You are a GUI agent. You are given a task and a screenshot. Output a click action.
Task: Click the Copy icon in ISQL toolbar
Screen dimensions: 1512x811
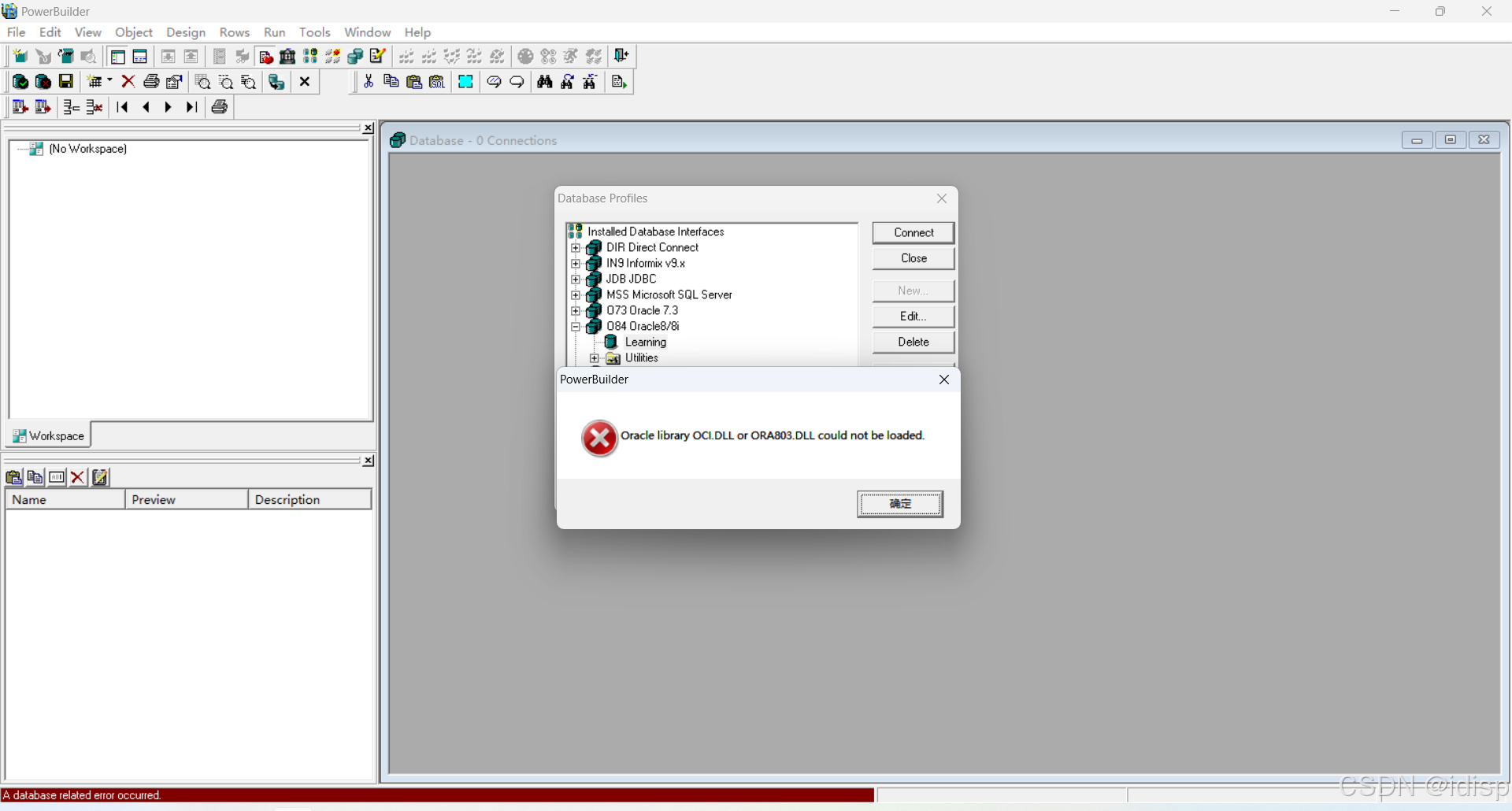[391, 82]
